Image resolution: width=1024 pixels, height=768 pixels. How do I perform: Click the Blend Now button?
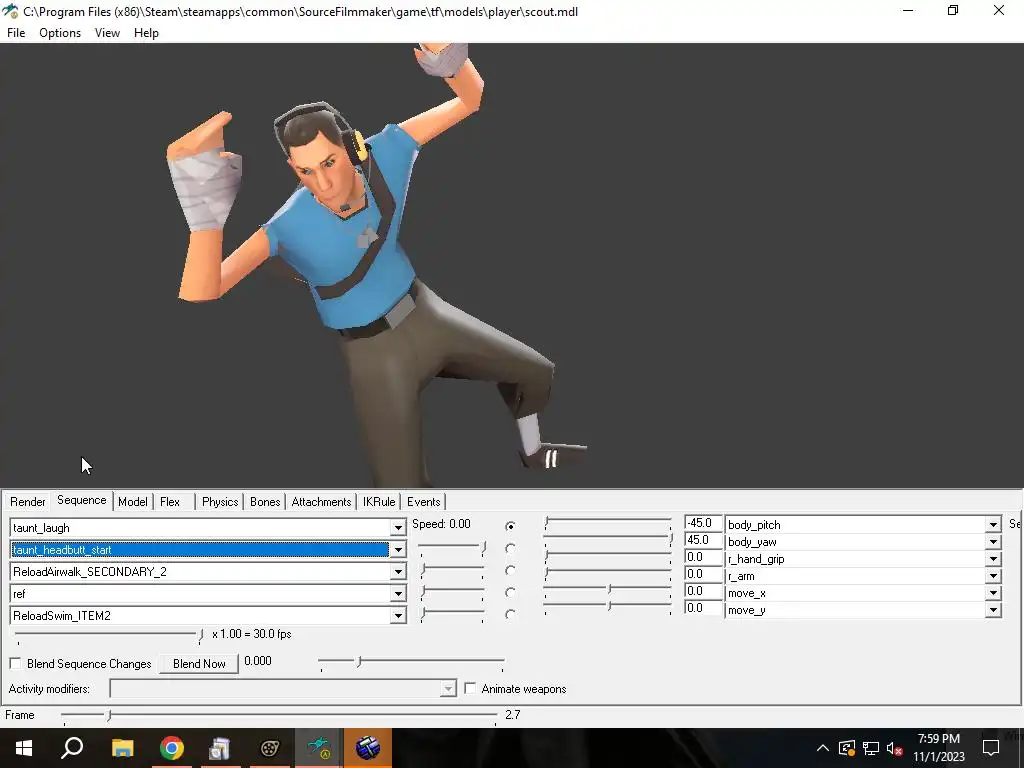click(199, 664)
